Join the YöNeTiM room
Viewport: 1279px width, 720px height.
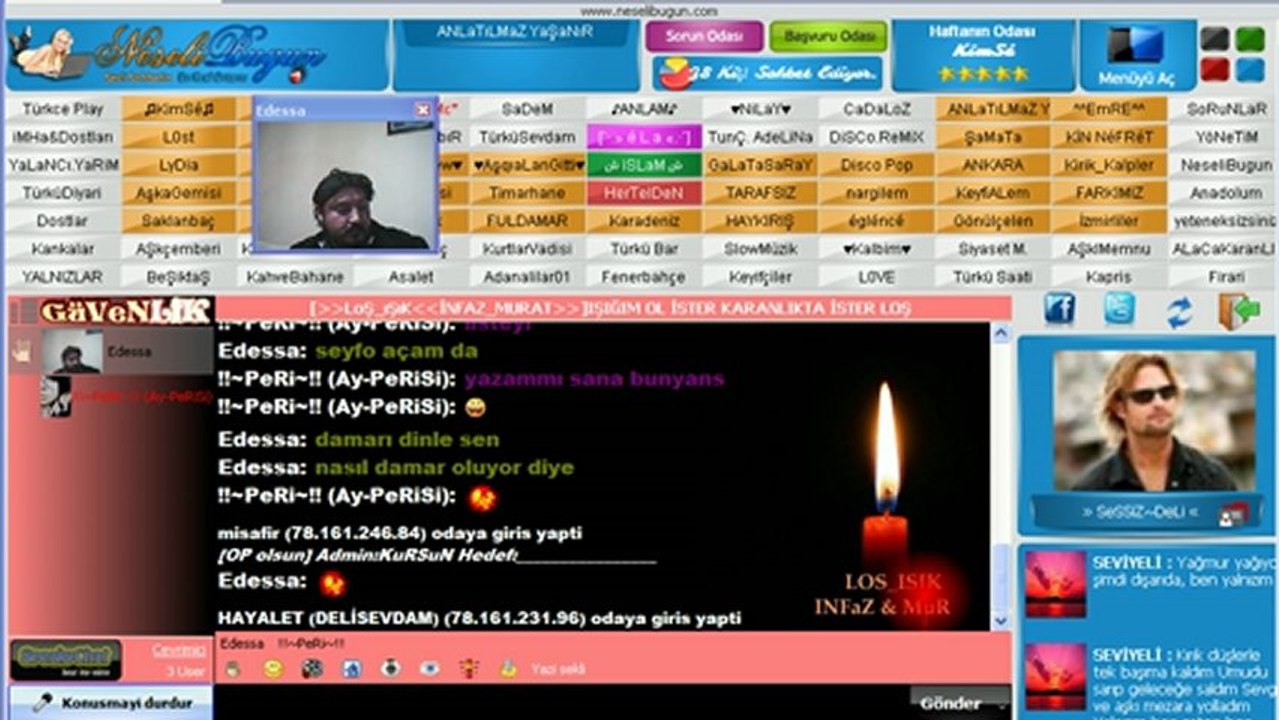coord(1225,137)
